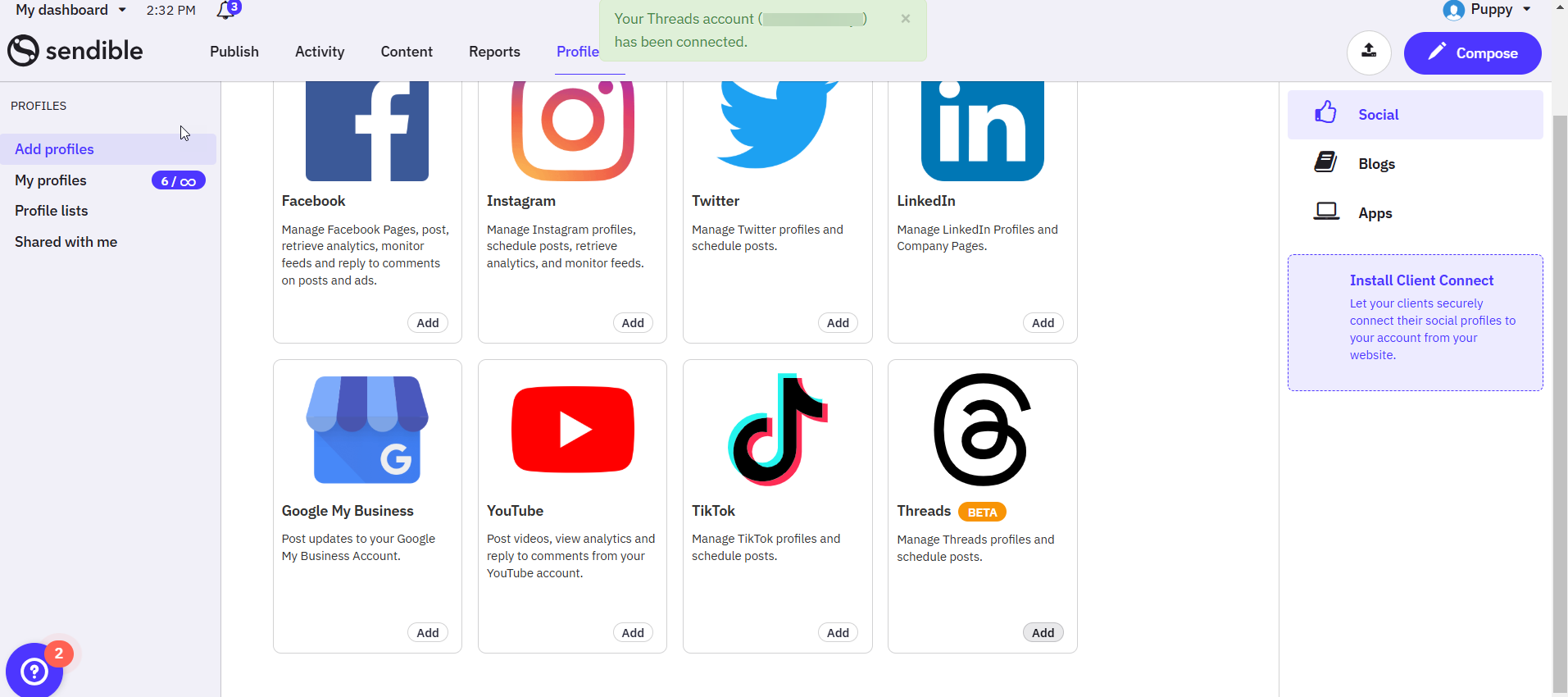Add a LinkedIn profile
This screenshot has height=697, width=1568.
coord(1043,323)
